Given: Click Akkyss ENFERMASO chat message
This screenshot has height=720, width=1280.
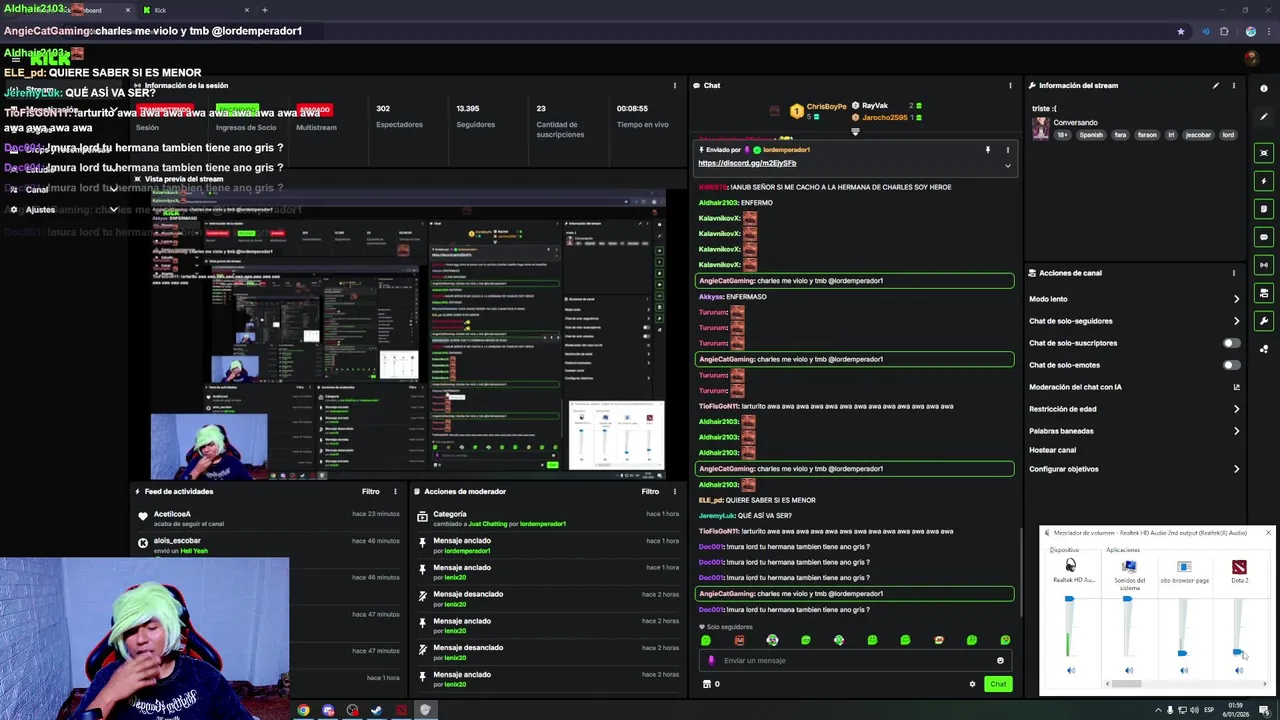Looking at the screenshot, I should (732, 297).
